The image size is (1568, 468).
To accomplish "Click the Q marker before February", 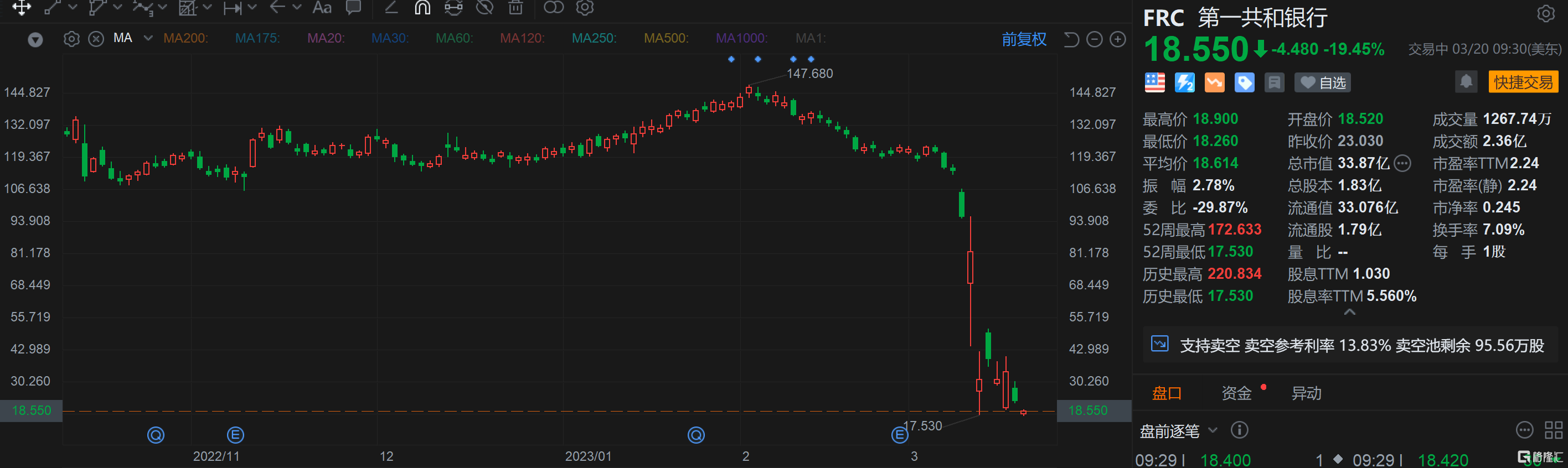I will (697, 435).
